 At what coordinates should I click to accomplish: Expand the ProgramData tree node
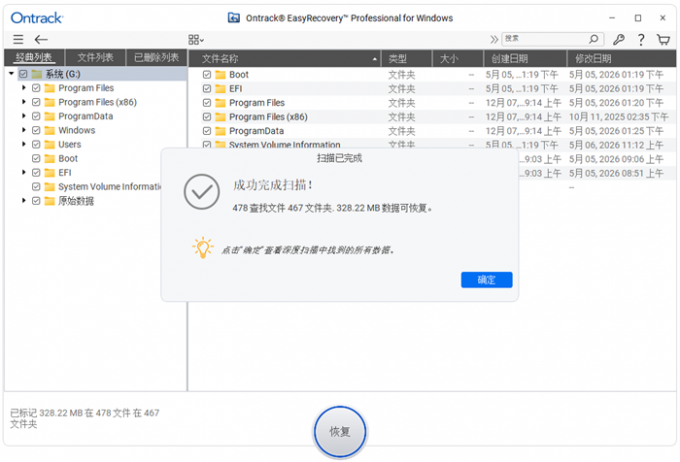[x=24, y=116]
